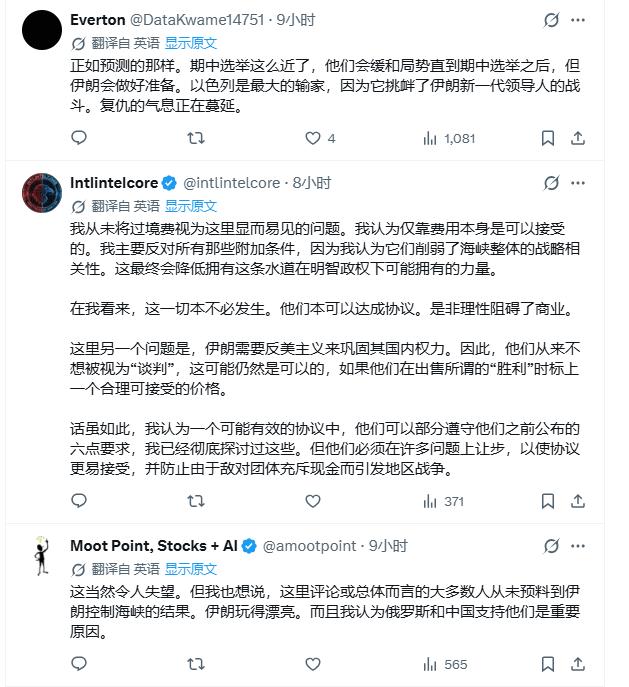View analytics showing 565 views

point(445,665)
